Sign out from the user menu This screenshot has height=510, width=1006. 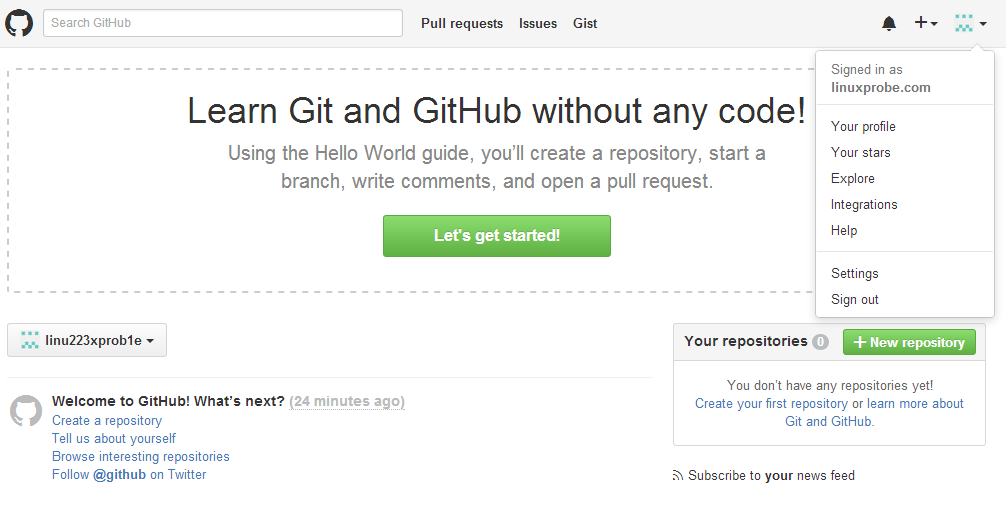854,300
